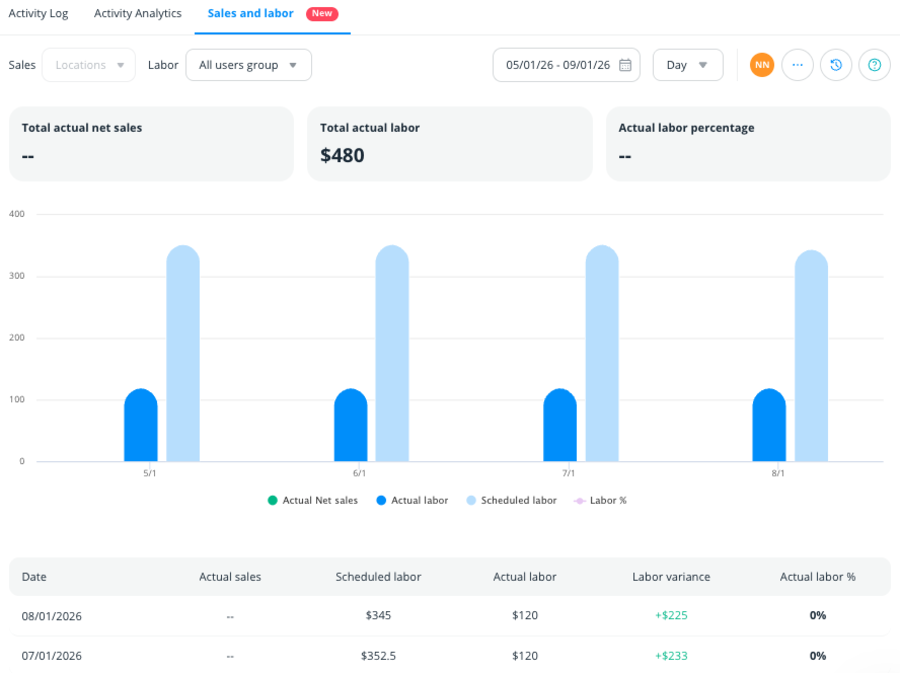Click the +$225 labor variance value
The height and width of the screenshot is (673, 900).
click(671, 615)
